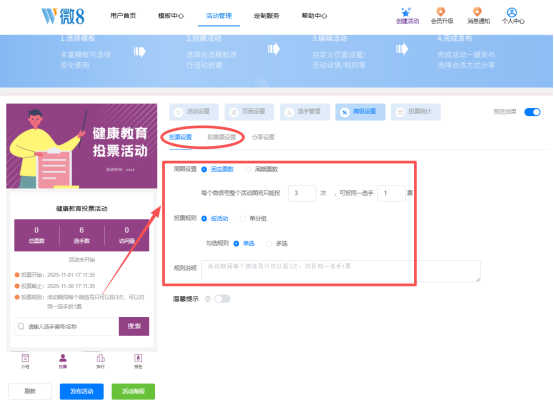The image size is (554, 406).
Task: Click the 活动设置 tab icon
Action: tap(179, 112)
